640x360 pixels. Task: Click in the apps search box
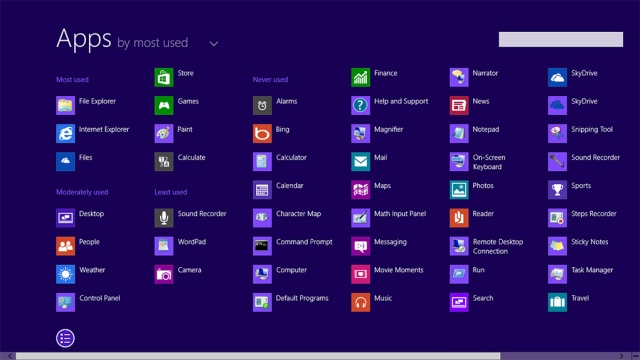coord(561,40)
